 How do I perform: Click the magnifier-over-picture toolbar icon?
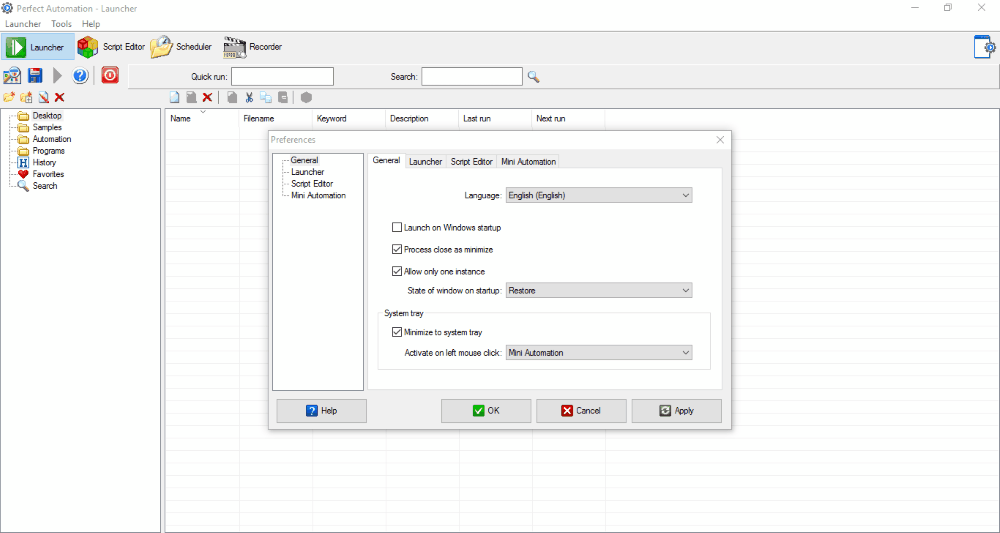(12, 76)
